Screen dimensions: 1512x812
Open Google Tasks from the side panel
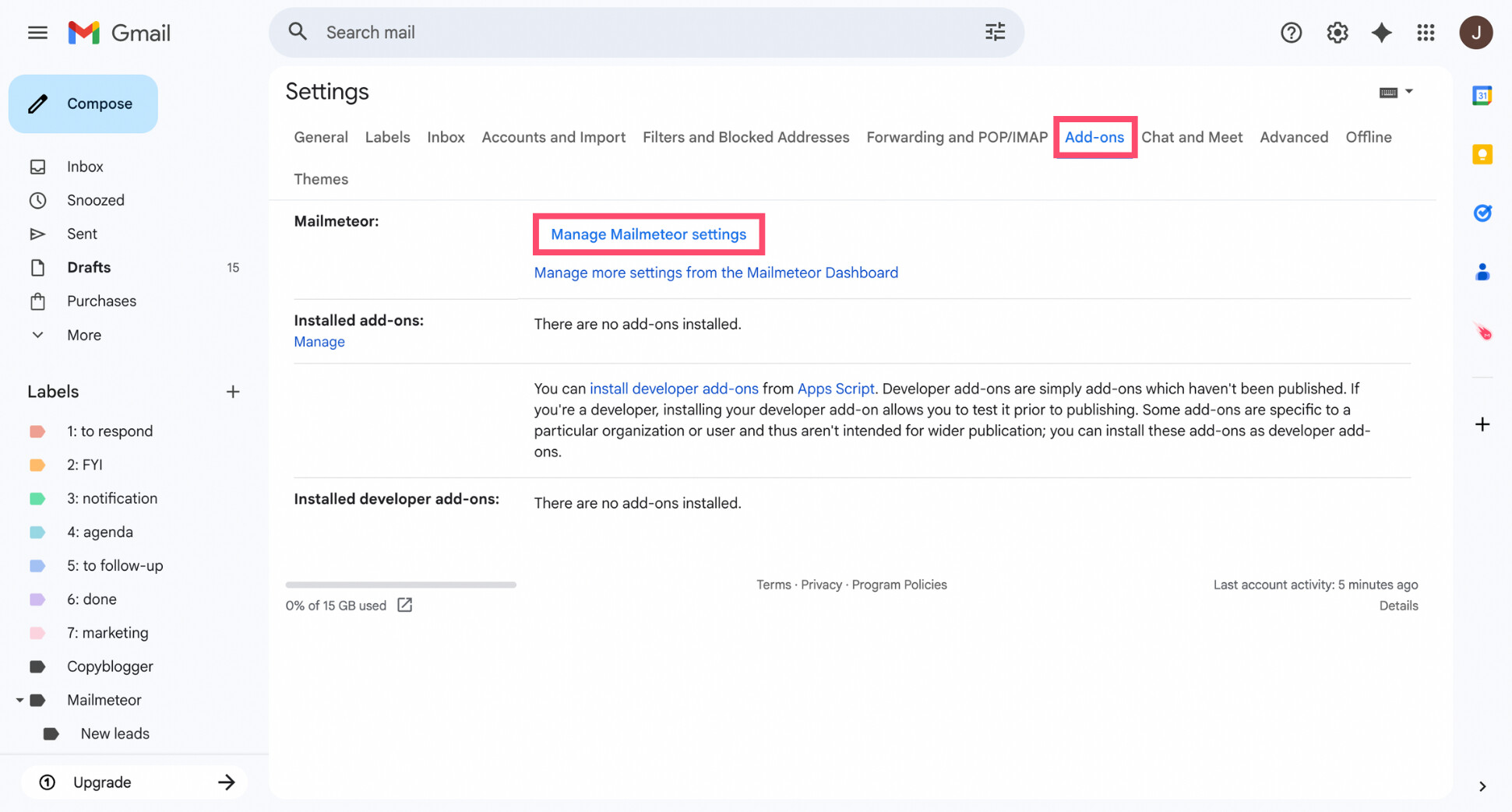[x=1482, y=213]
